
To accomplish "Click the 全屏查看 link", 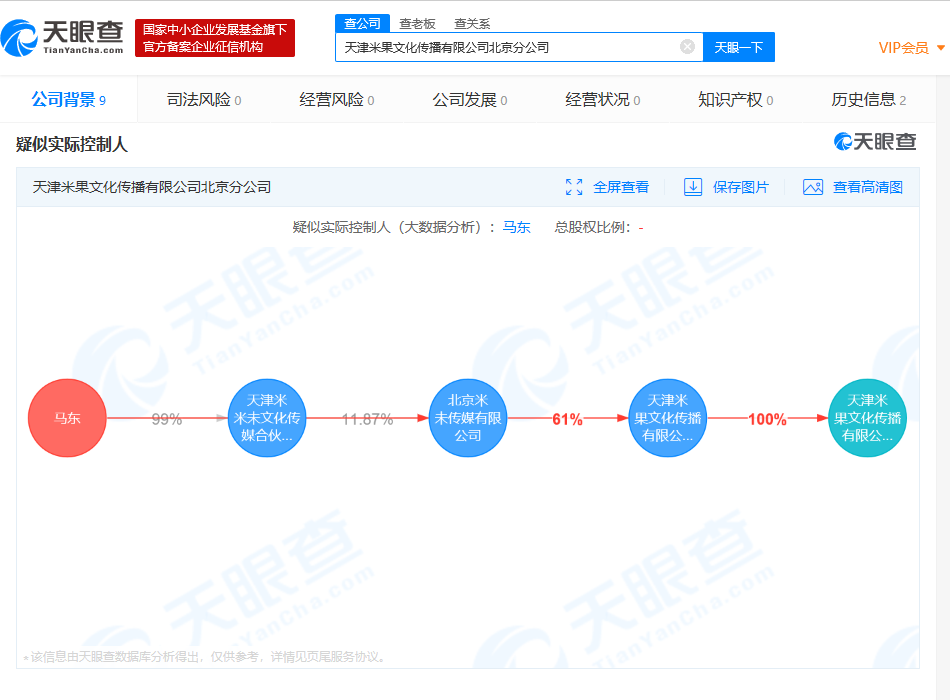I will click(x=620, y=187).
